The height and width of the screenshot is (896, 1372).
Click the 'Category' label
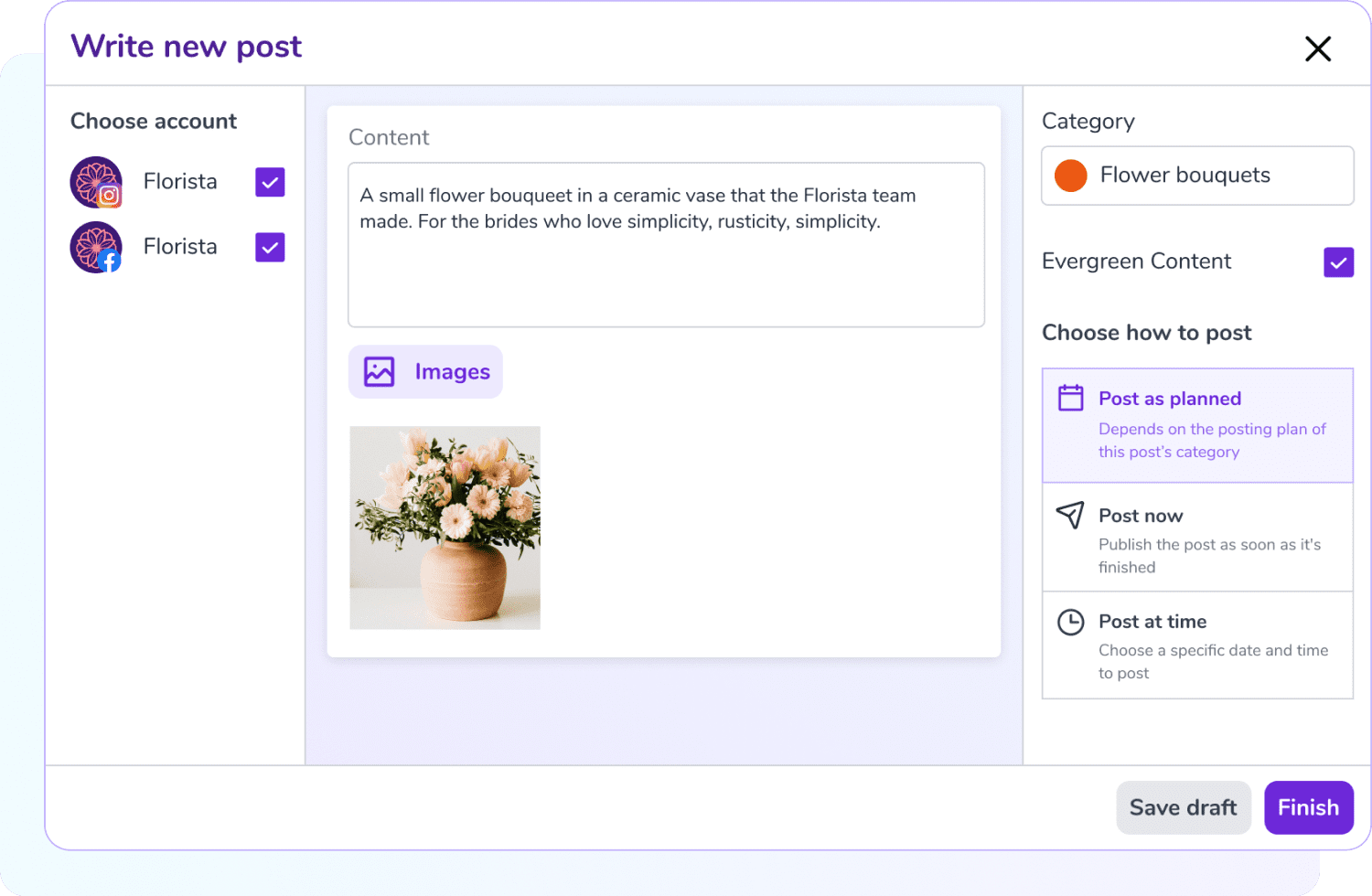coord(1088,122)
